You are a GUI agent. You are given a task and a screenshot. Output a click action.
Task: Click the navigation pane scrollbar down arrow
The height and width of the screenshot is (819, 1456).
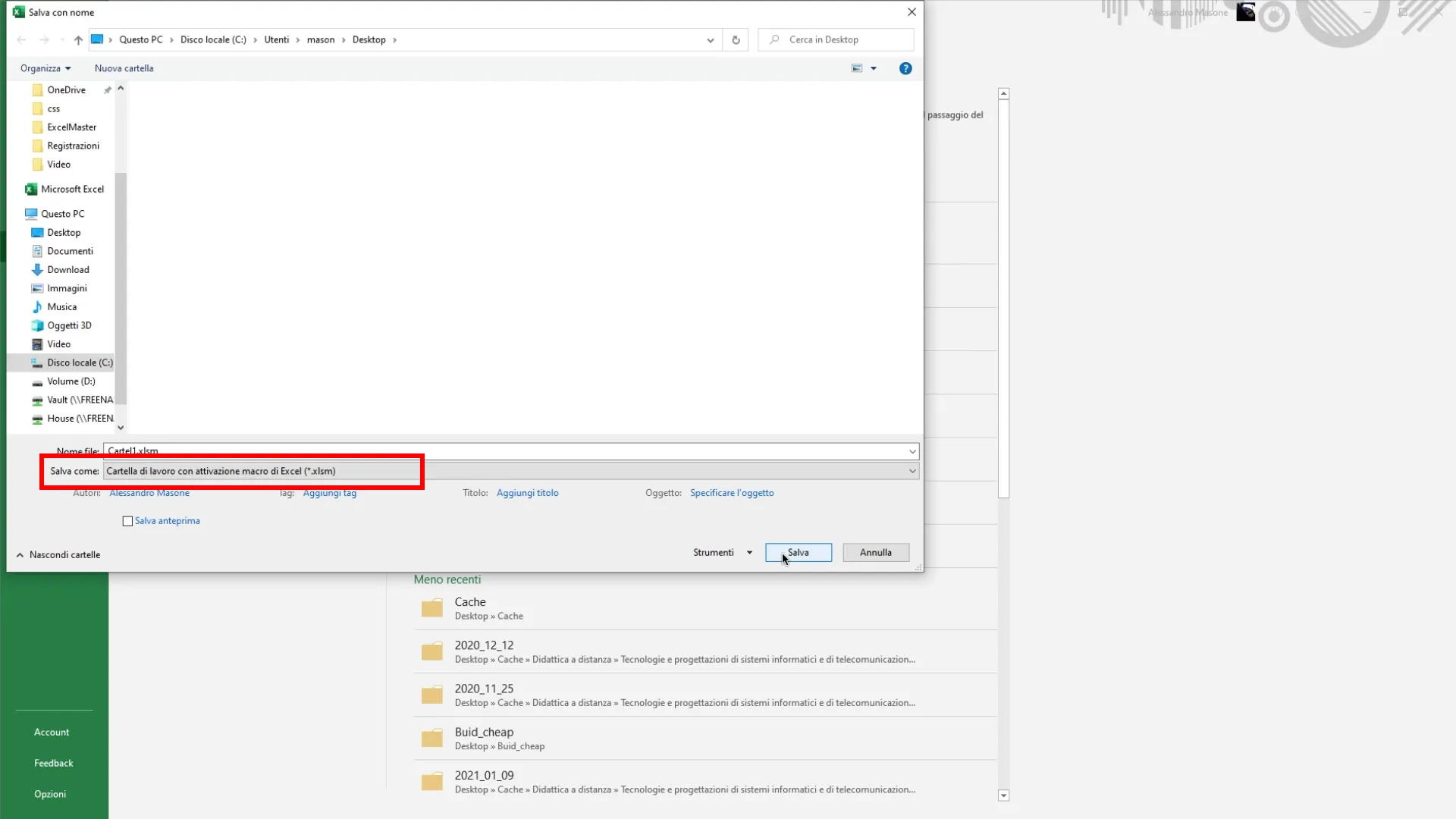tap(121, 428)
